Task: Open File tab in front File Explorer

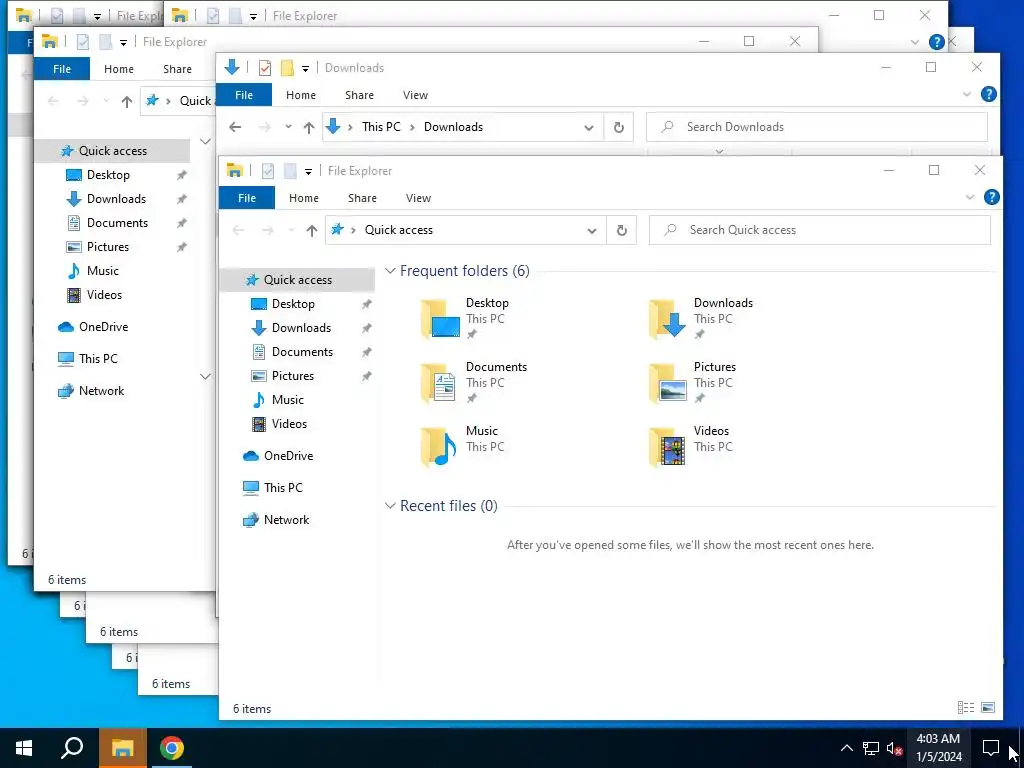Action: point(247,198)
